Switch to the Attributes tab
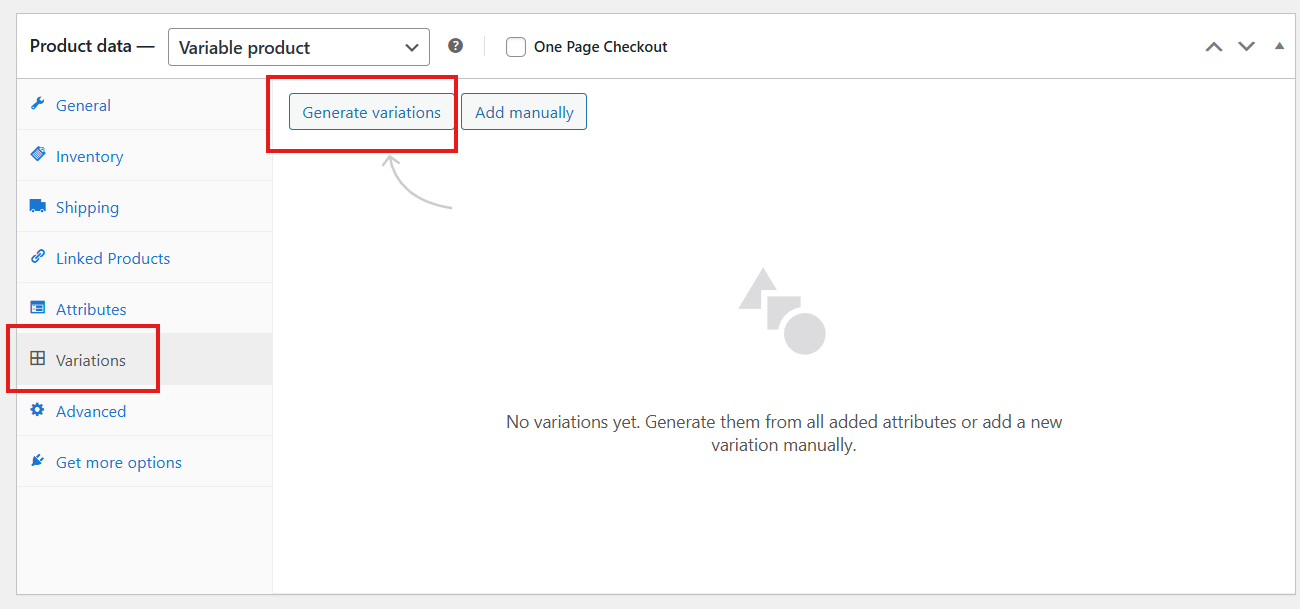Screen dimensions: 1300x609 coord(91,309)
